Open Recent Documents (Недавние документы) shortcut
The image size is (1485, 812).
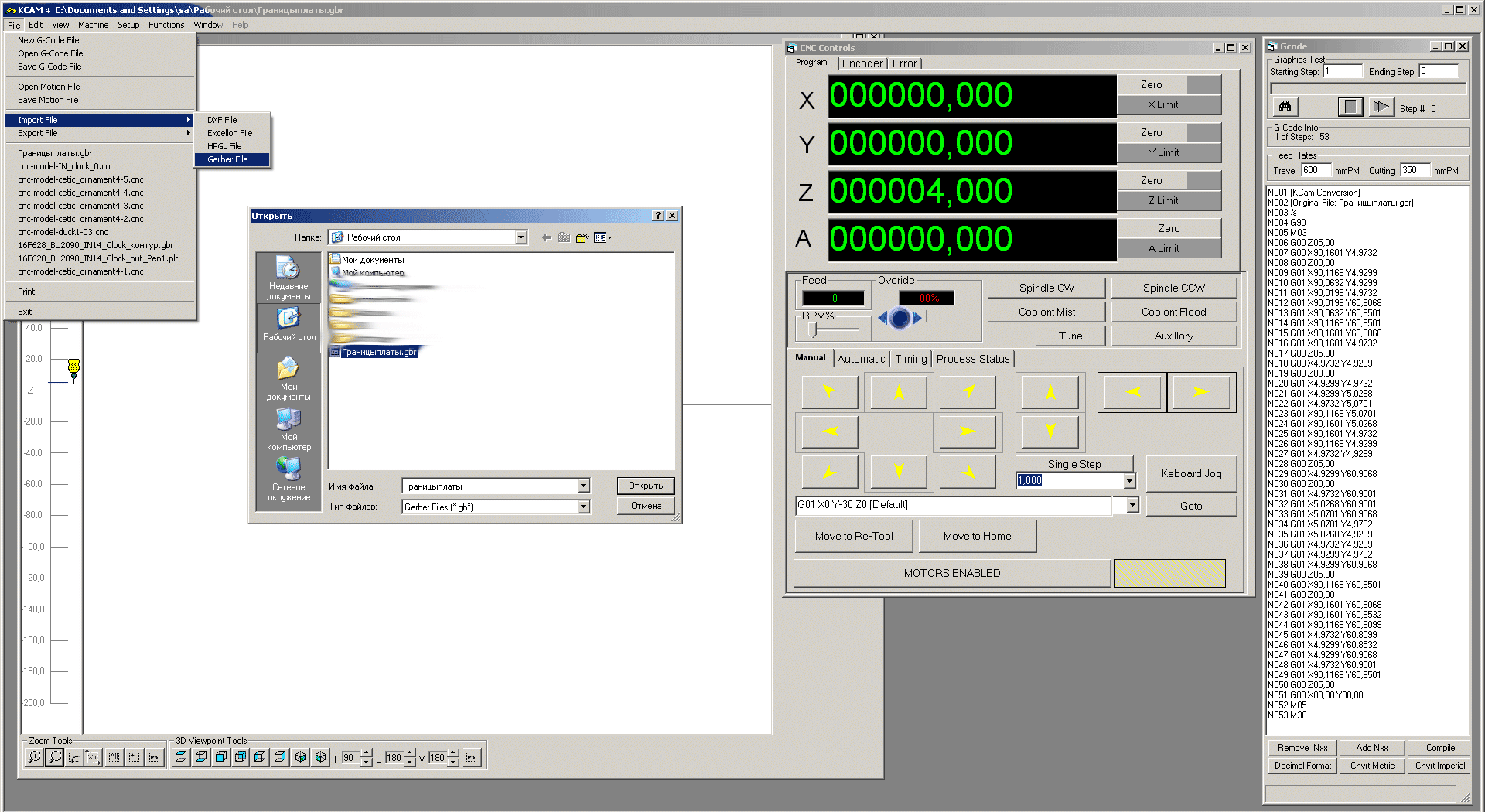click(x=288, y=278)
